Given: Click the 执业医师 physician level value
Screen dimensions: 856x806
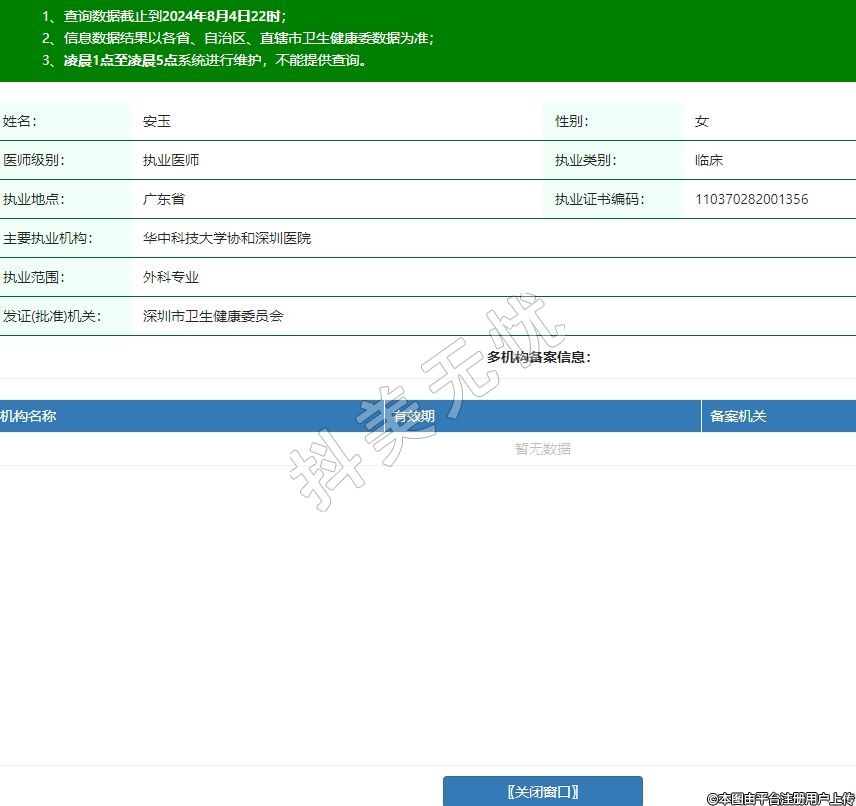Looking at the screenshot, I should point(171,160).
